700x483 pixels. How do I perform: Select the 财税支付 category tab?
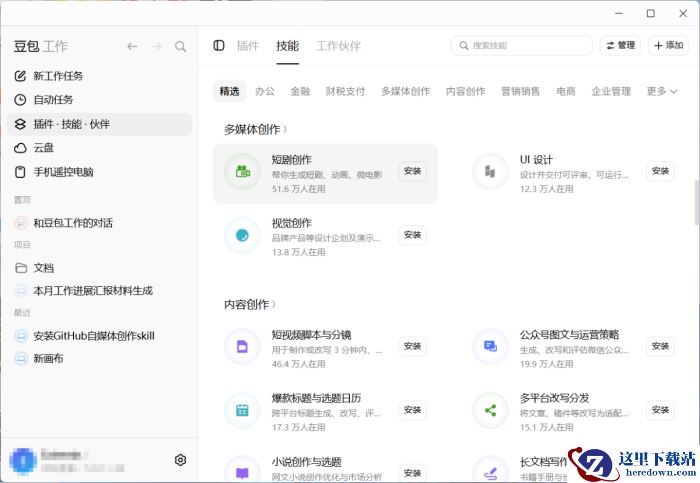[346, 91]
